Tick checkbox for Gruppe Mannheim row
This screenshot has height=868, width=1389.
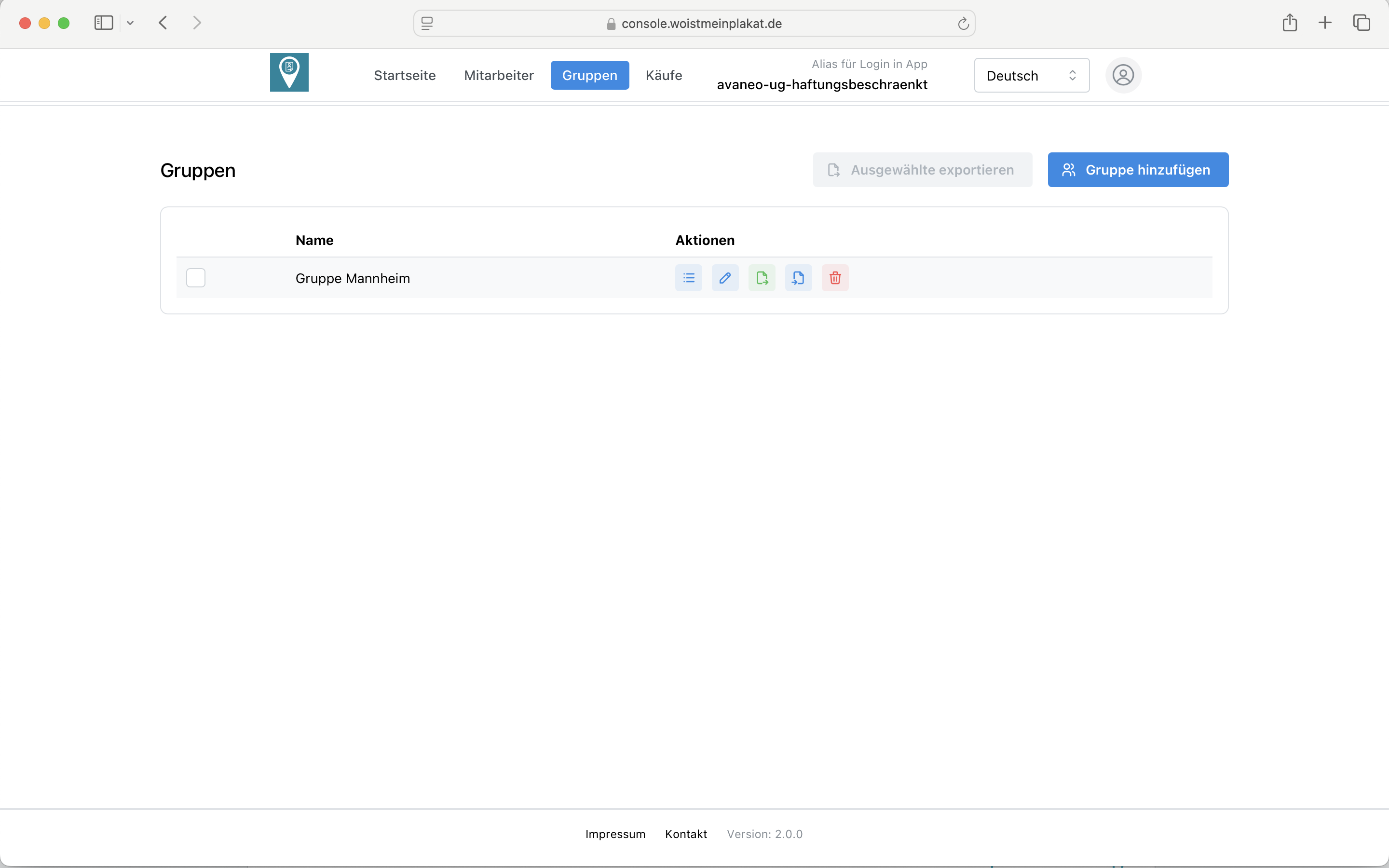(196, 278)
